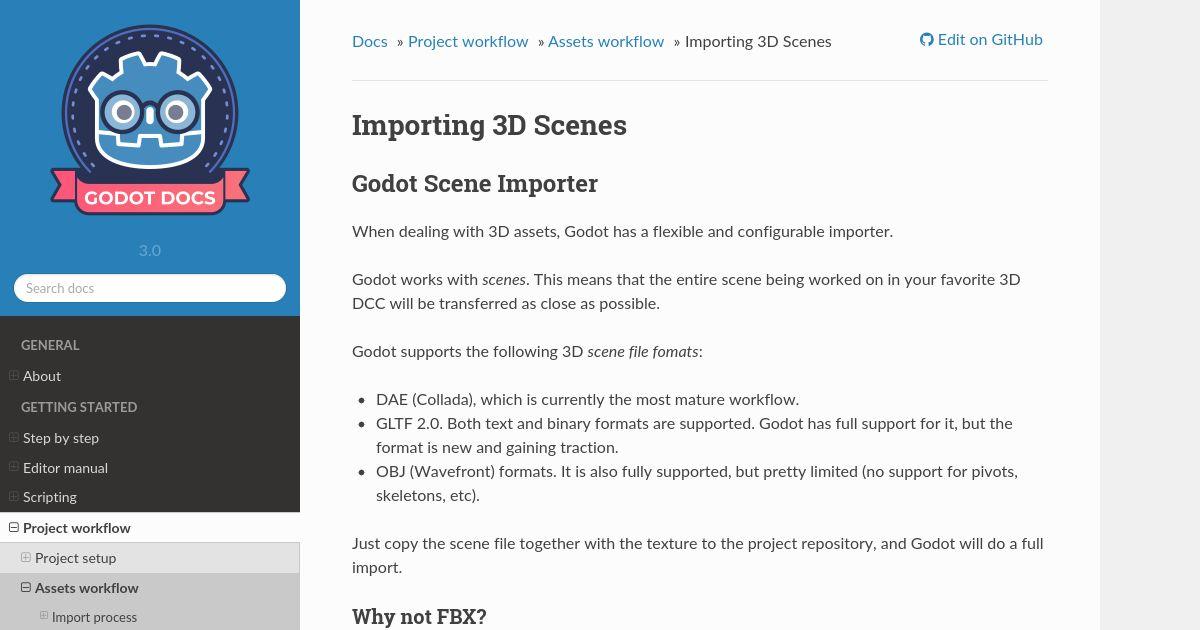Open the Assets workflow breadcrumb link
The height and width of the screenshot is (630, 1200).
(606, 41)
